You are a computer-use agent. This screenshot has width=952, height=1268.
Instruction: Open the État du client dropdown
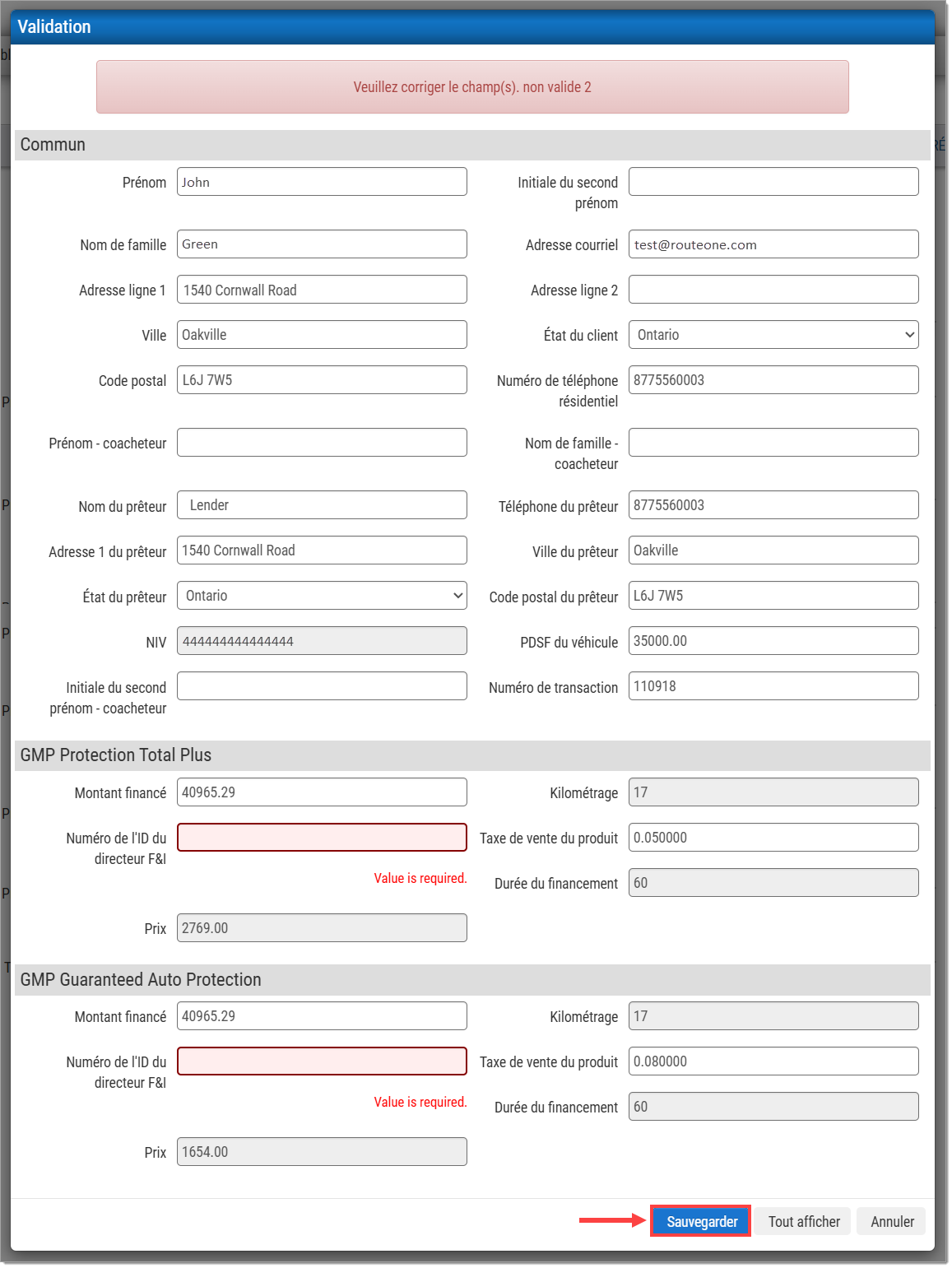(x=773, y=335)
